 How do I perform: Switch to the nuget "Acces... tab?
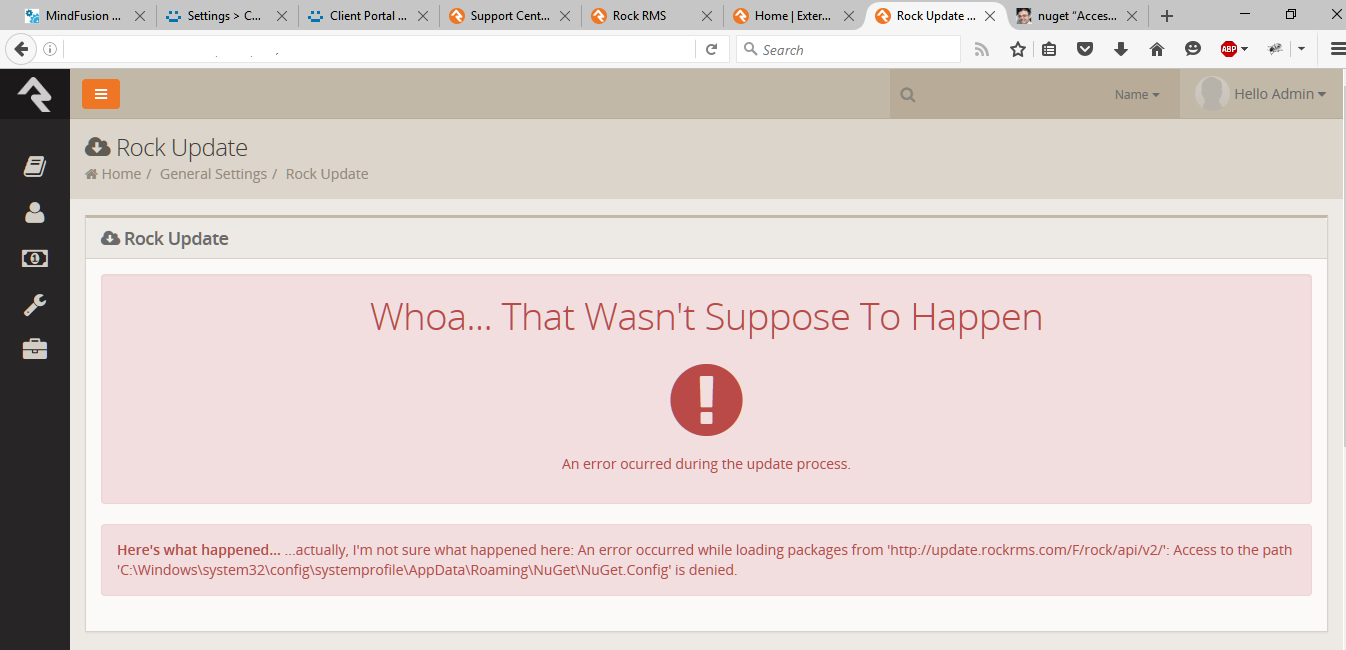[x=1077, y=16]
